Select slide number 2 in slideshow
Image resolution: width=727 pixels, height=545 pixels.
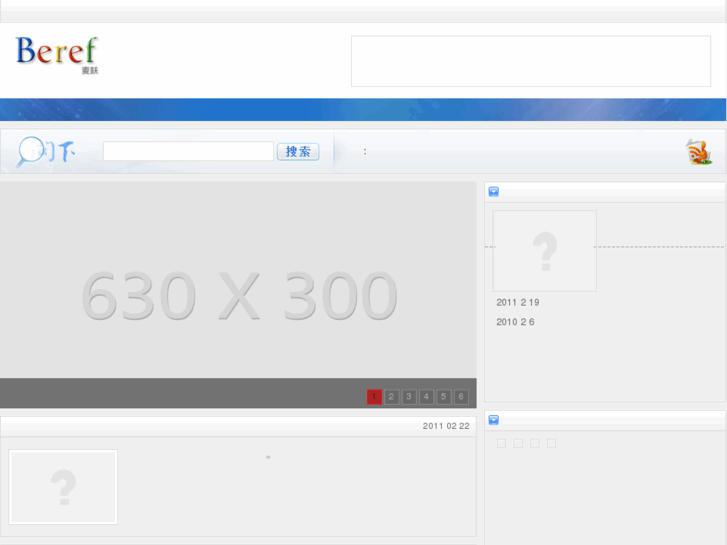(x=391, y=397)
